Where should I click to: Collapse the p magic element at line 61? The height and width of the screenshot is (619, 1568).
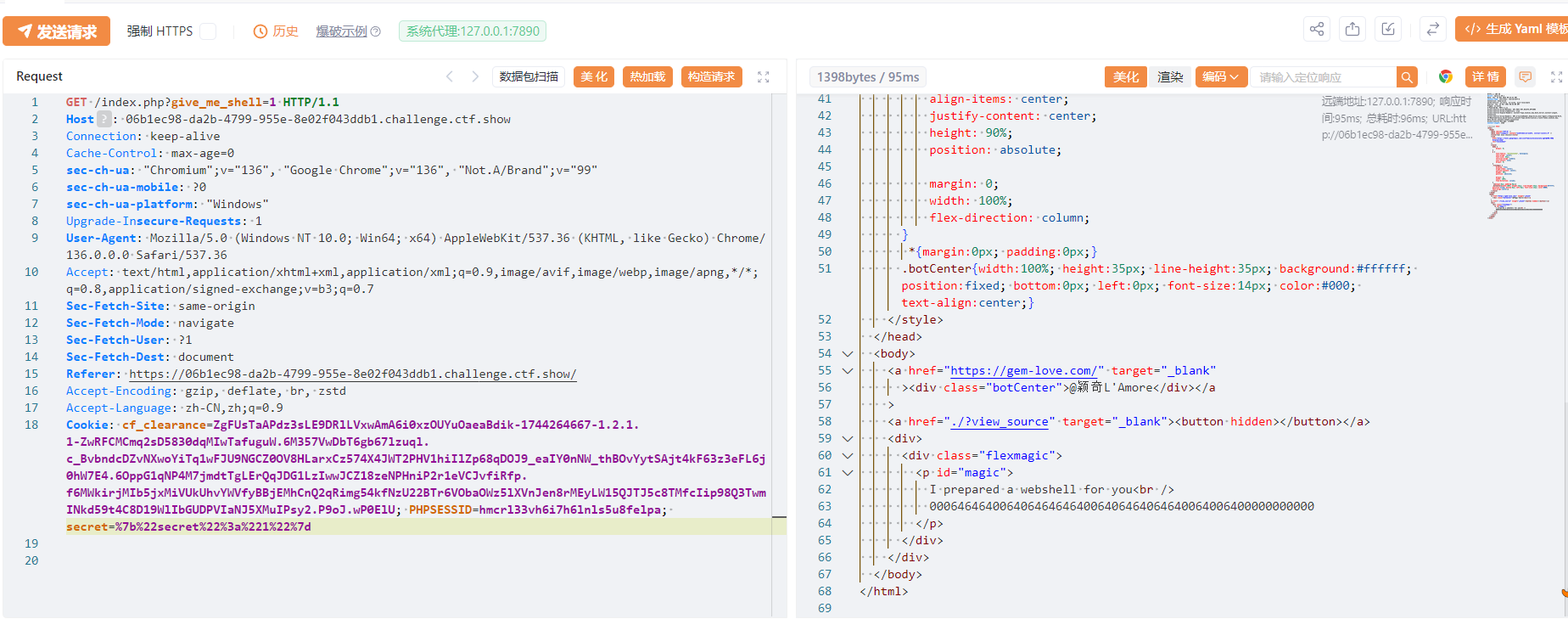tap(847, 472)
